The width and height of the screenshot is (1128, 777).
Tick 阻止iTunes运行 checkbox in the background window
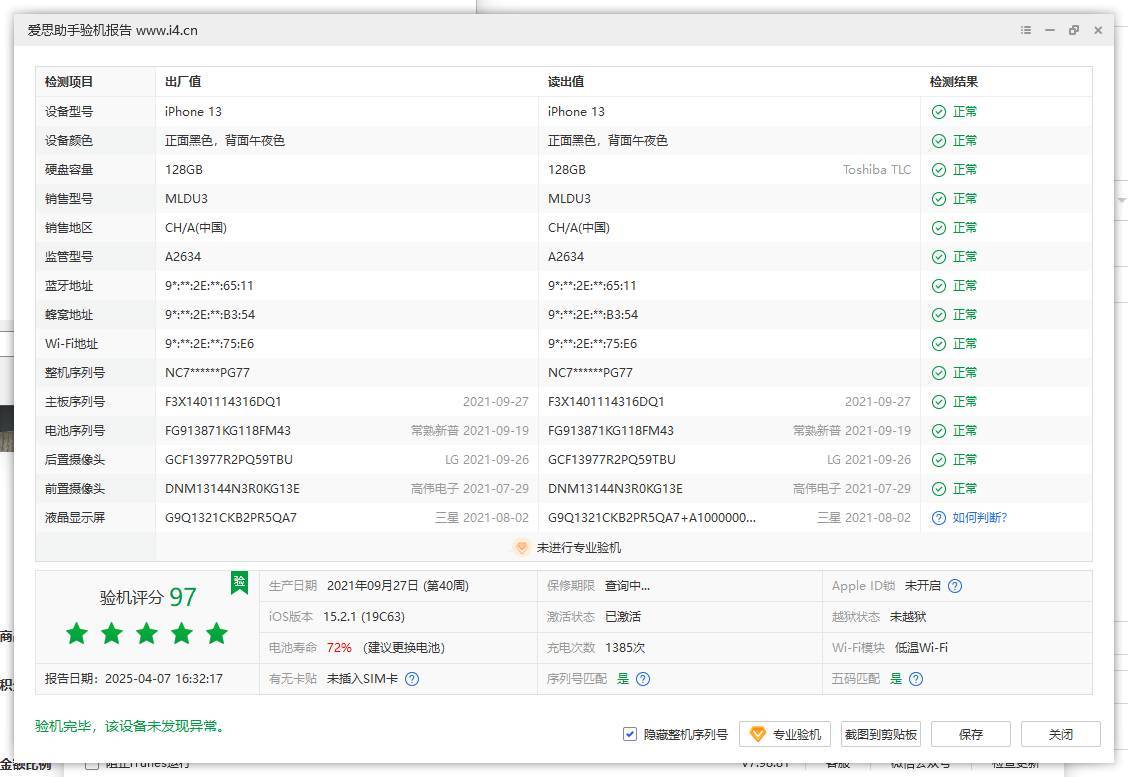click(91, 764)
